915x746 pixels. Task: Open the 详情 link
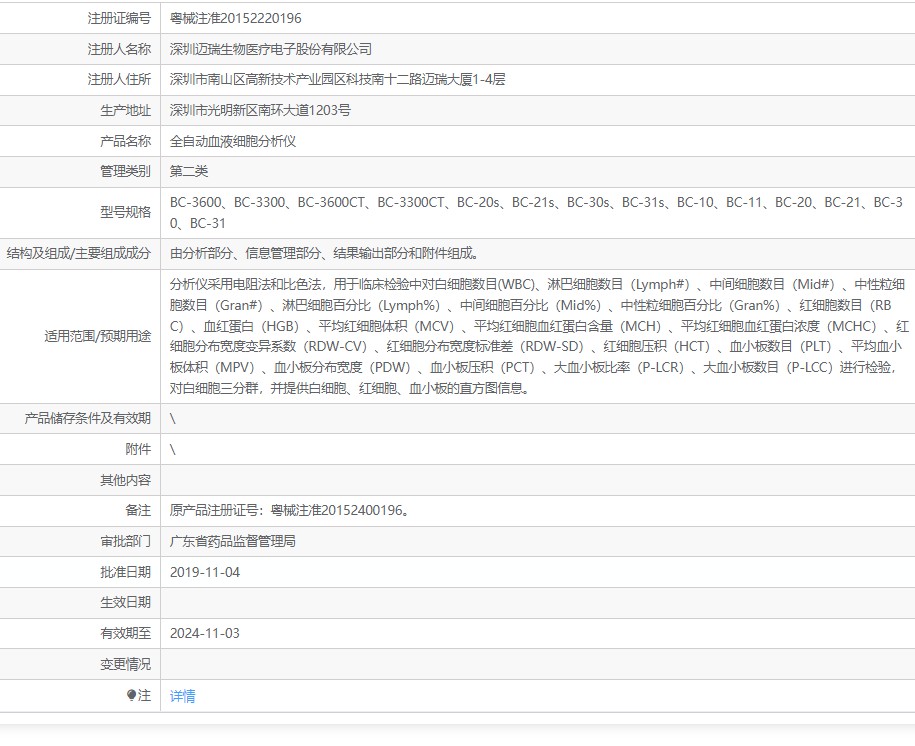183,696
